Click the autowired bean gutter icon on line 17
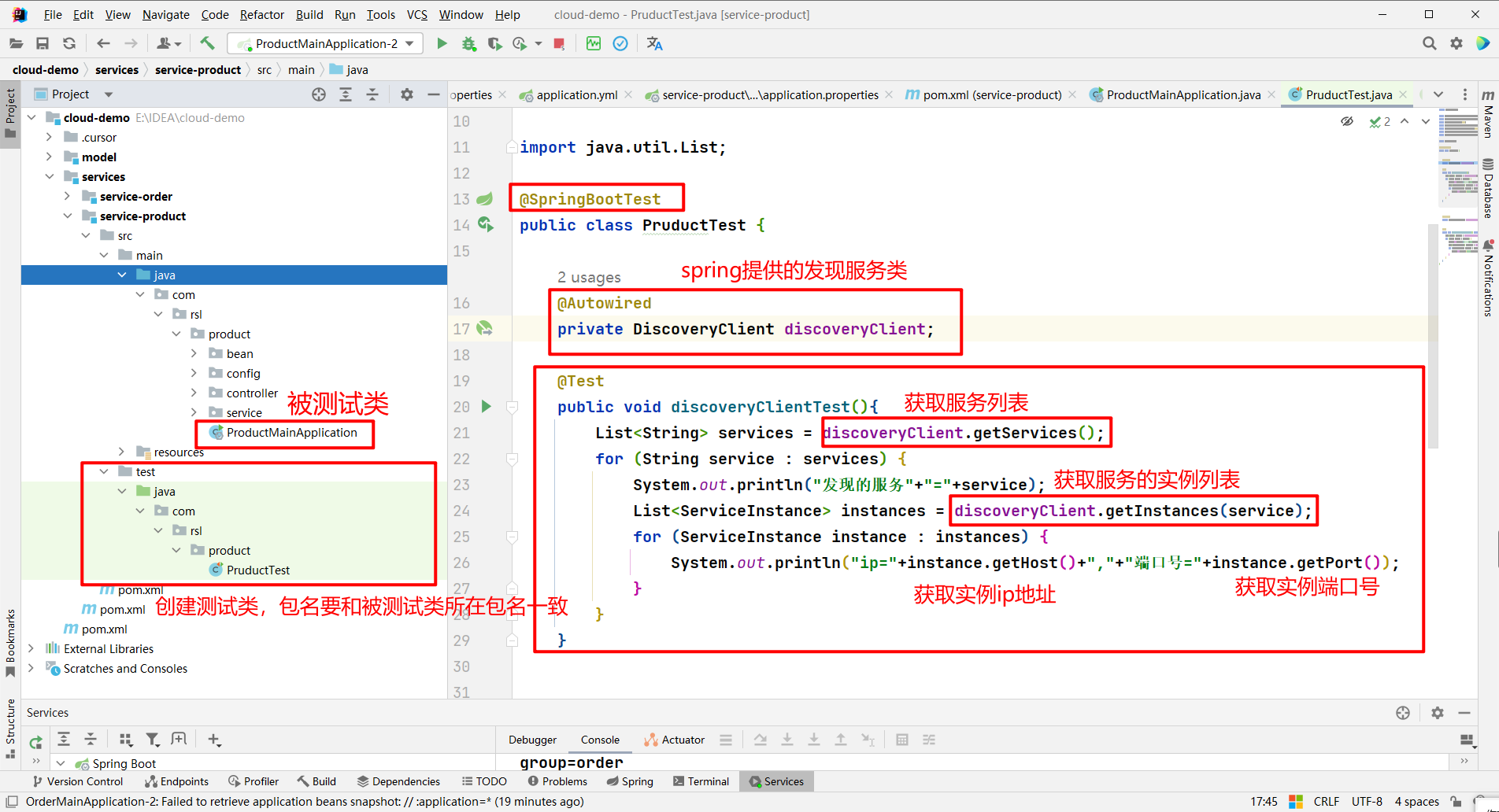Viewport: 1499px width, 812px height. 485,328
